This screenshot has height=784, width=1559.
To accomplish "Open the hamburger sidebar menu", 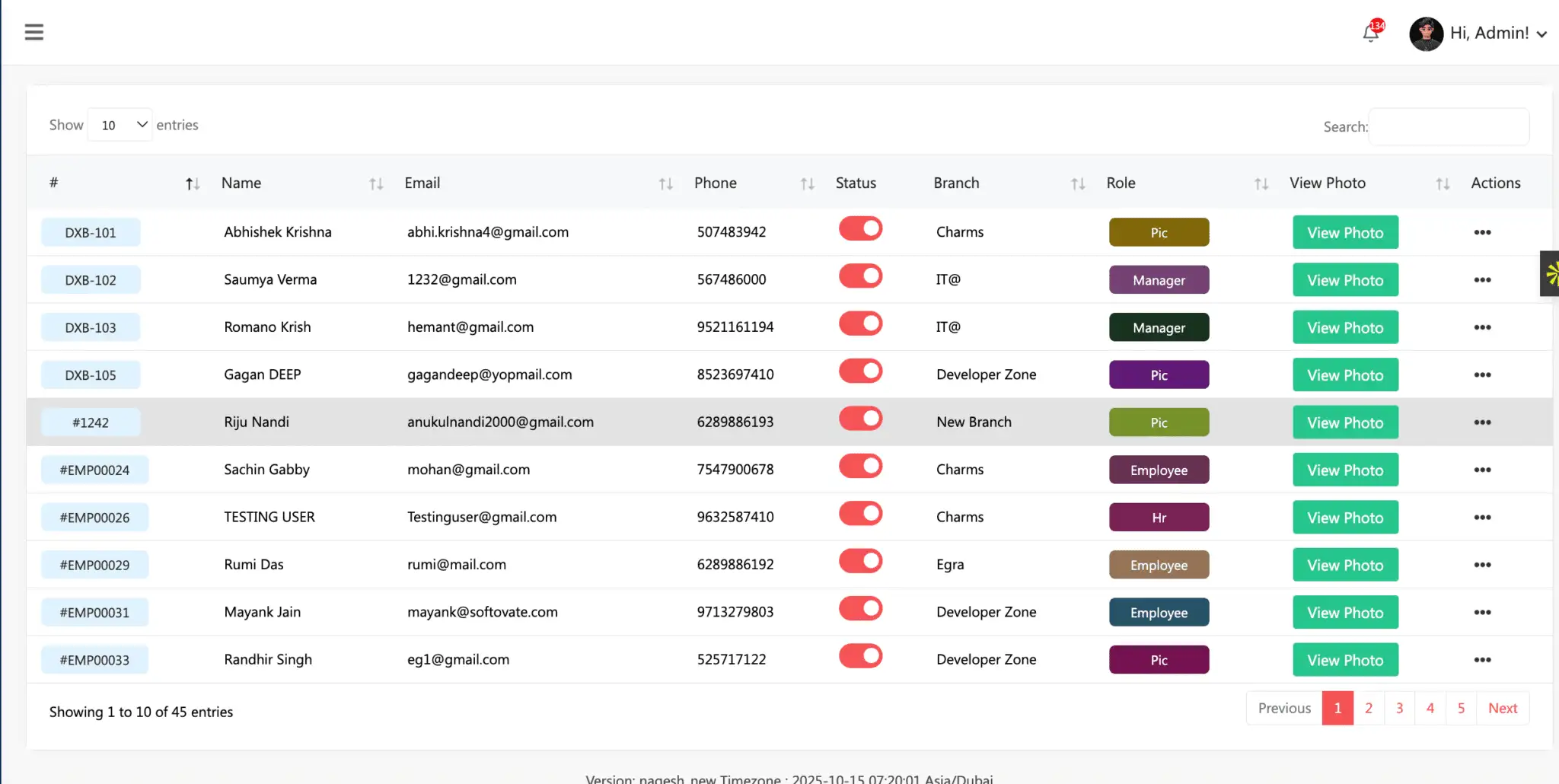I will point(33,32).
